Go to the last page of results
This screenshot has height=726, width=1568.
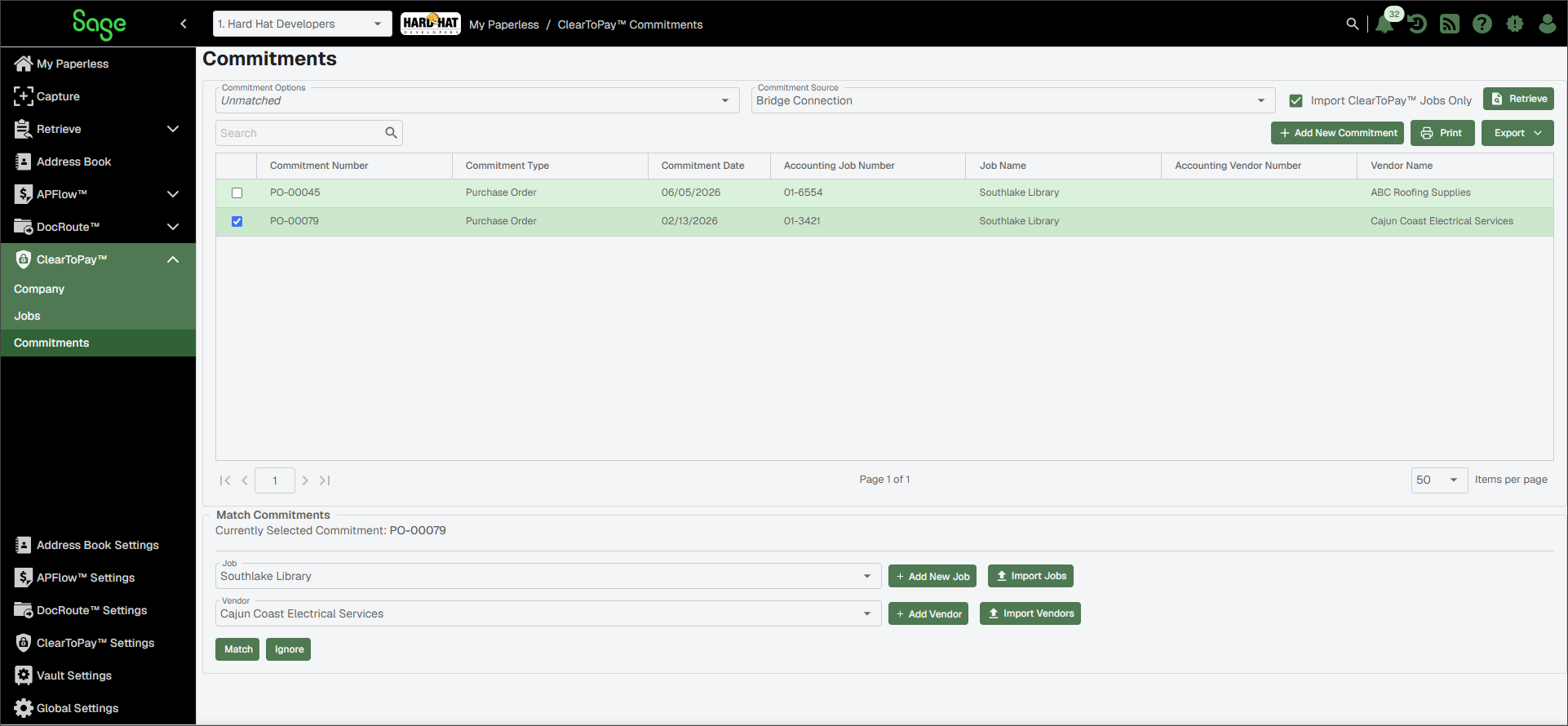pyautogui.click(x=325, y=480)
